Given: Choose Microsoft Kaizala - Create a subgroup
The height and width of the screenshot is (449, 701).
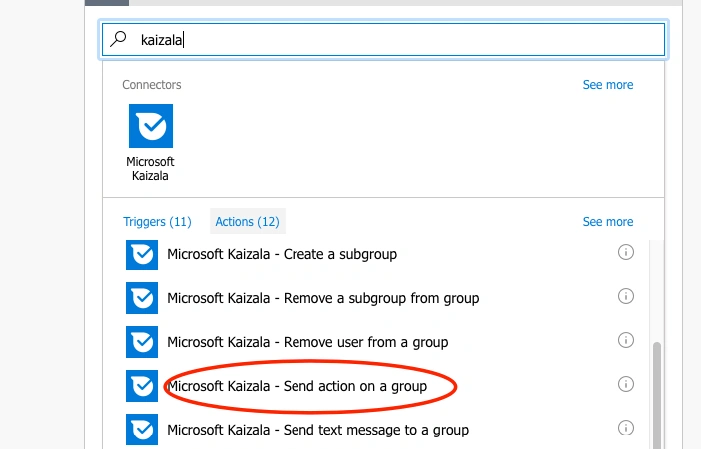Looking at the screenshot, I should [x=282, y=254].
